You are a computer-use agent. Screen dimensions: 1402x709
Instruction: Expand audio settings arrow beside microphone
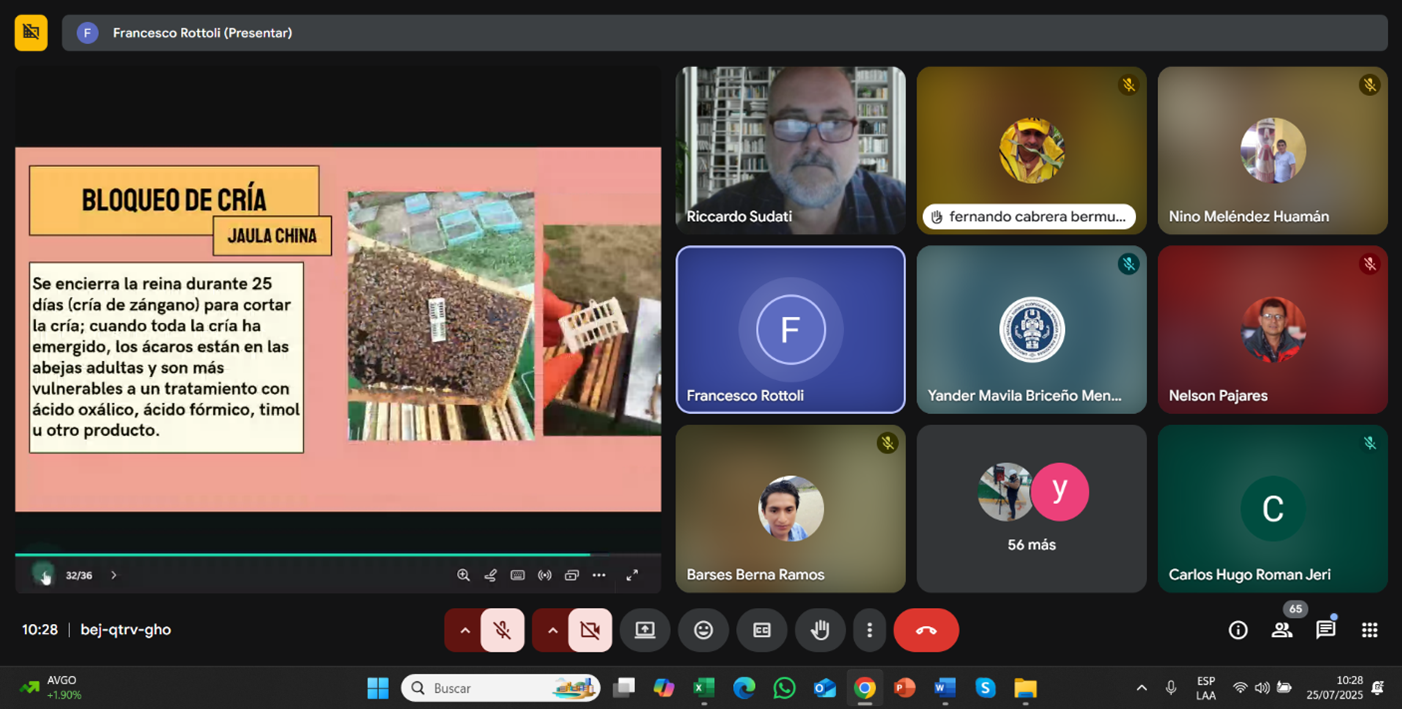pyautogui.click(x=465, y=630)
